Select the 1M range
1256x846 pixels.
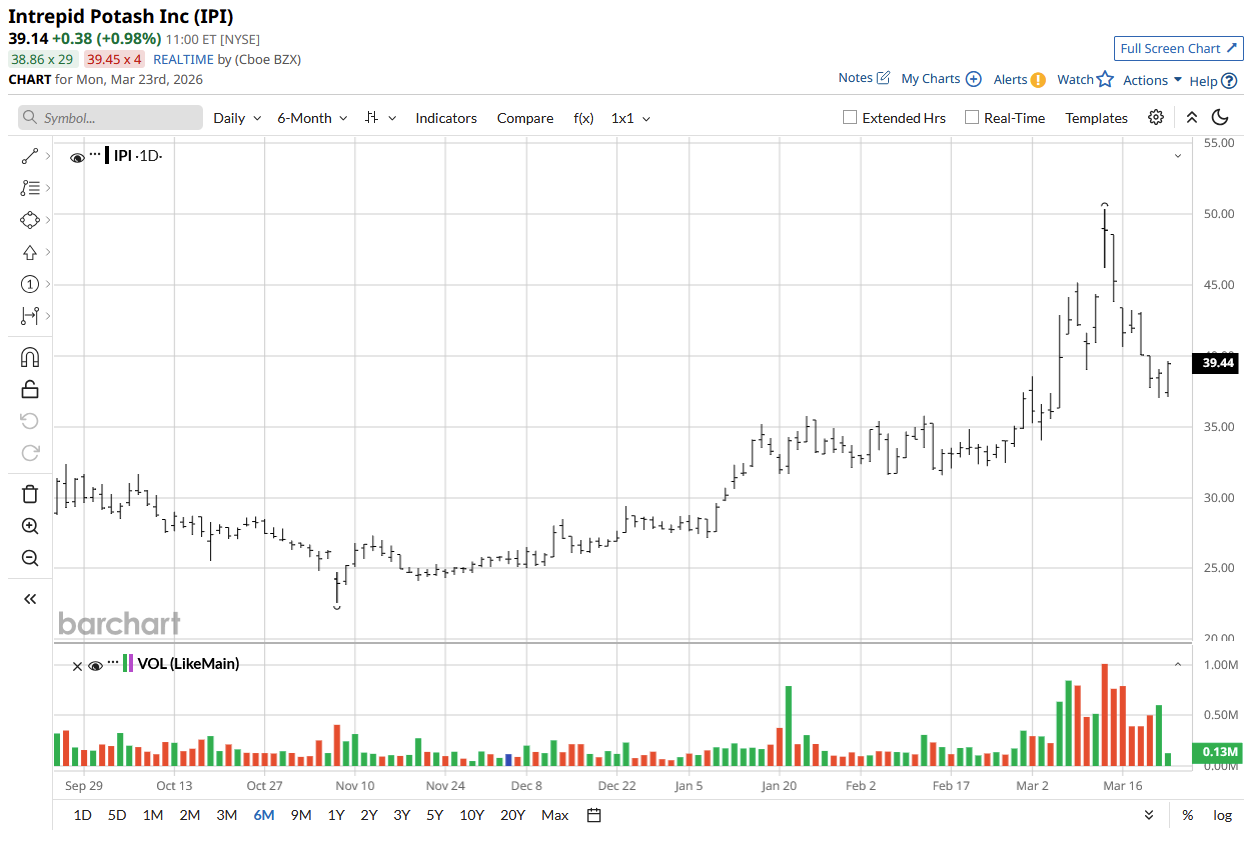pyautogui.click(x=153, y=815)
